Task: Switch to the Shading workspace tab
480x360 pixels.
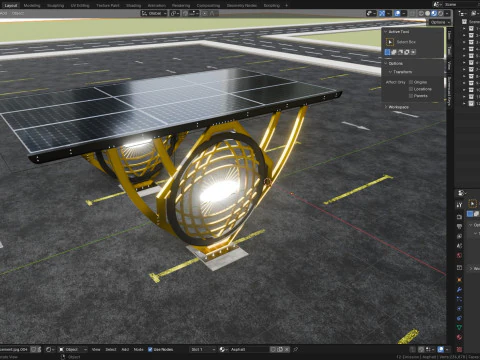Action: (133, 5)
